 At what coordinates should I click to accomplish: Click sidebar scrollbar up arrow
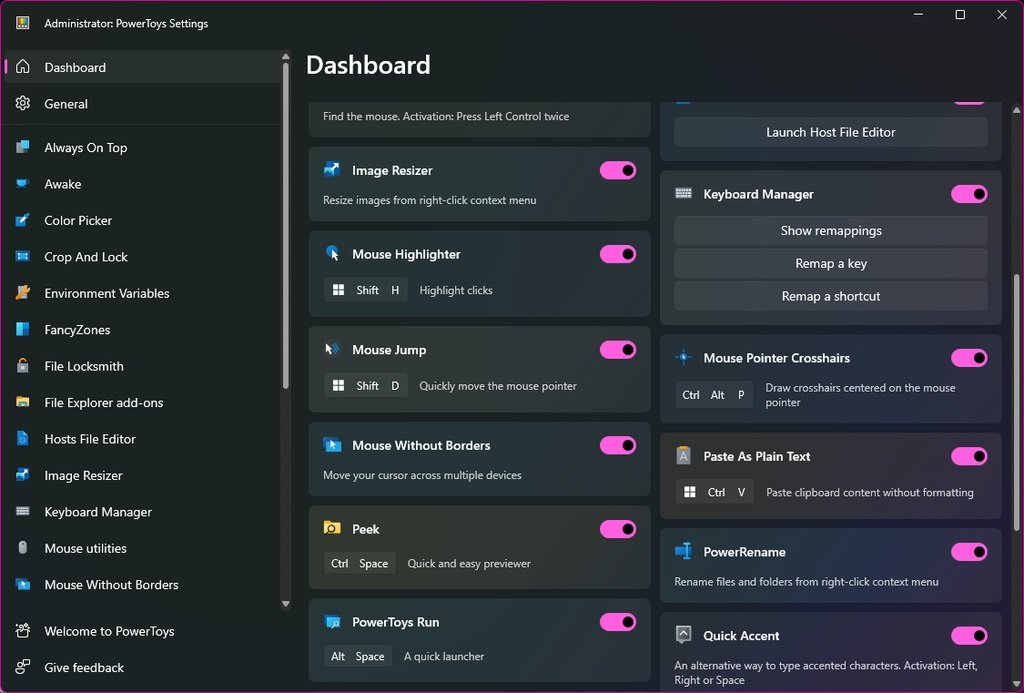click(286, 58)
